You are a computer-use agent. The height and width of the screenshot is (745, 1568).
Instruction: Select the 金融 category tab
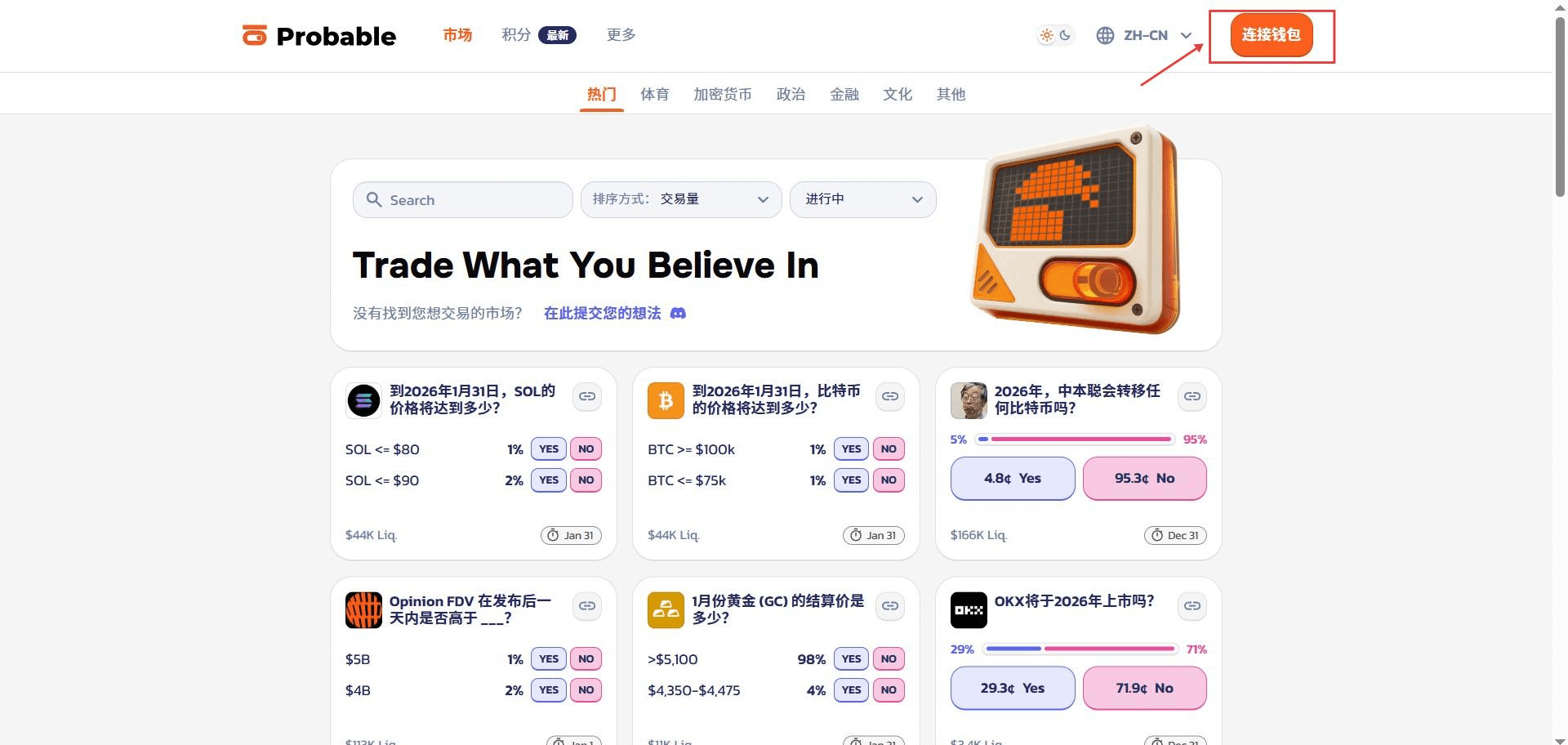[x=844, y=94]
